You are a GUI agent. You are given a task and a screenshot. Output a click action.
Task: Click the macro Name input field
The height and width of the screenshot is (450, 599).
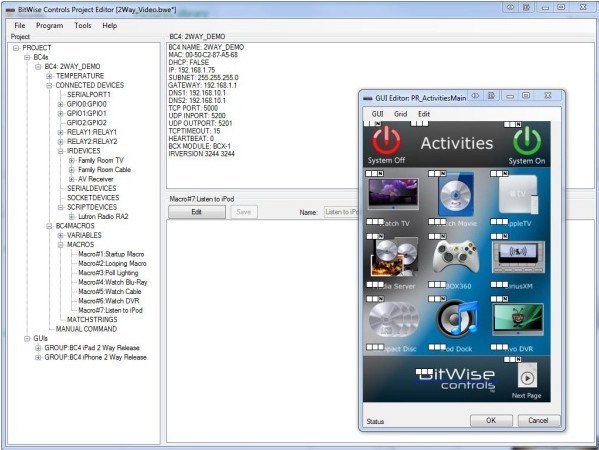click(342, 212)
